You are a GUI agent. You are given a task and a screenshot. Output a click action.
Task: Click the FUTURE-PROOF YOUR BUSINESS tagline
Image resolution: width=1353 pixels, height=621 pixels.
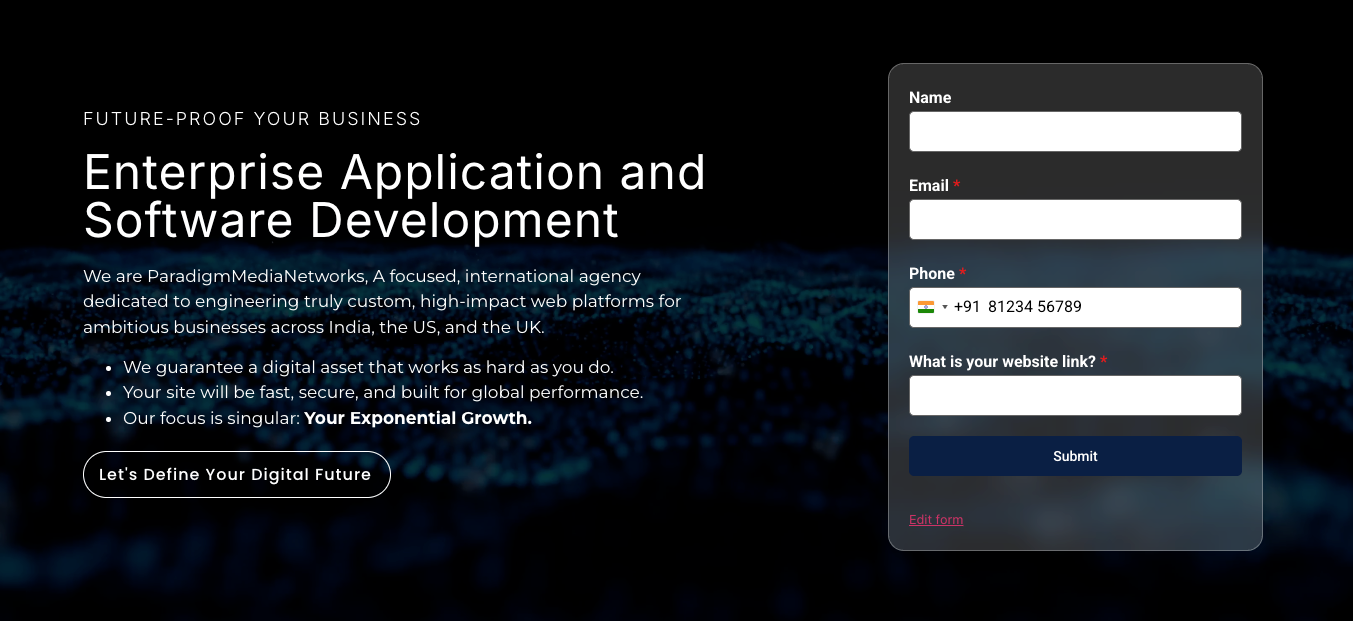click(252, 119)
